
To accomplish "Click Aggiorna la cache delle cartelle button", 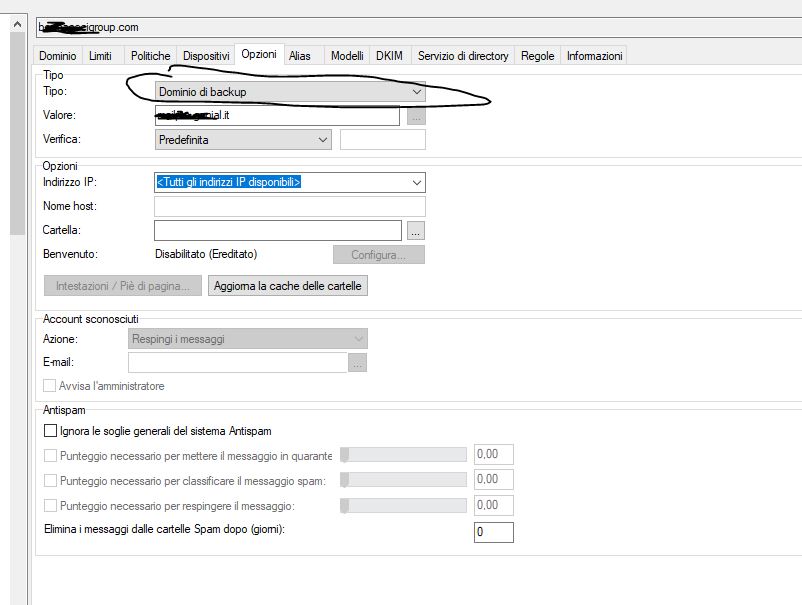I will pyautogui.click(x=288, y=286).
